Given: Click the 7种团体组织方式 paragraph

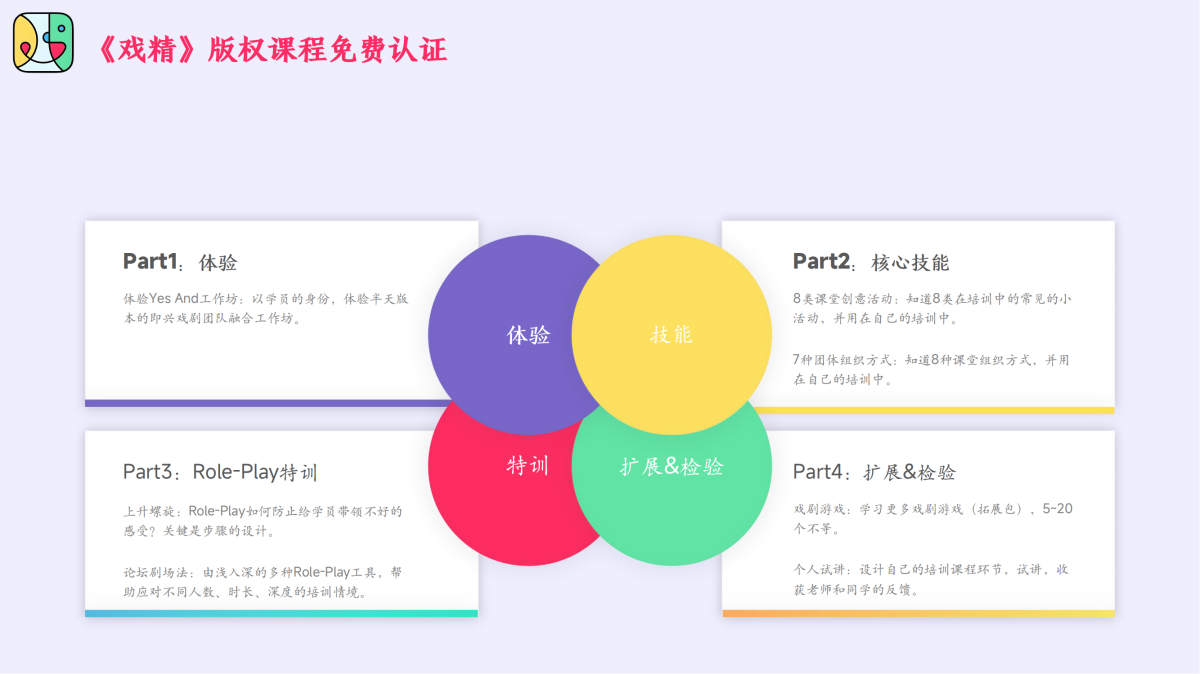Looking at the screenshot, I should [930, 369].
